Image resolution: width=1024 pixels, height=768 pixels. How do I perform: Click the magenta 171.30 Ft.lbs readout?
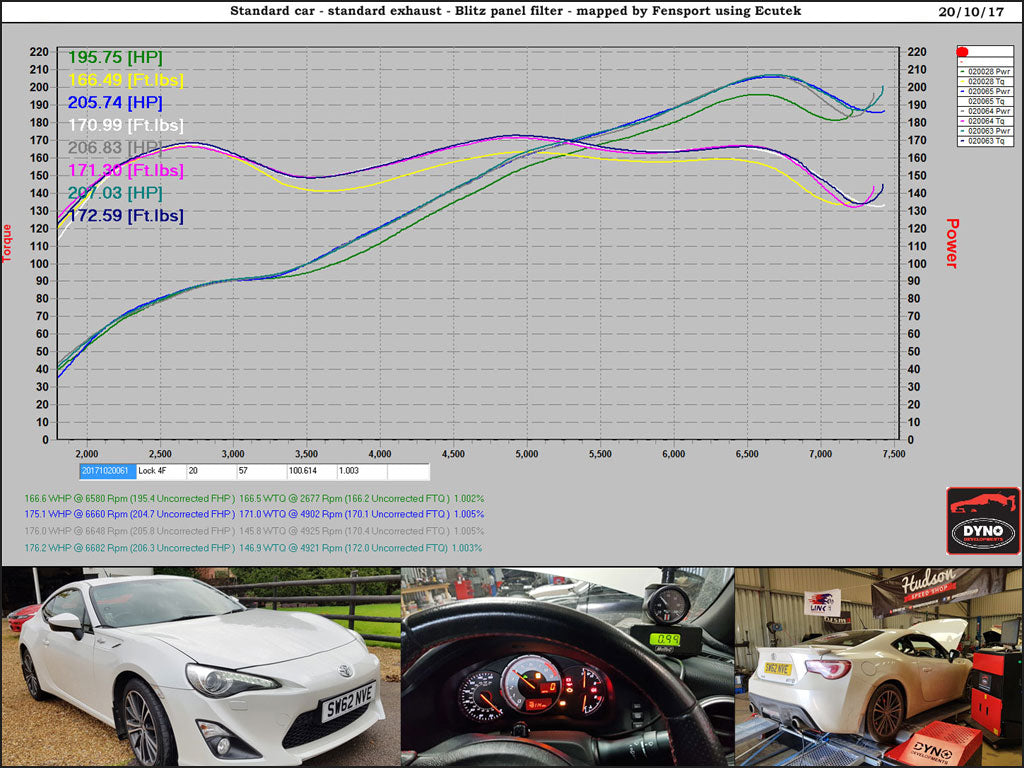pyautogui.click(x=125, y=170)
